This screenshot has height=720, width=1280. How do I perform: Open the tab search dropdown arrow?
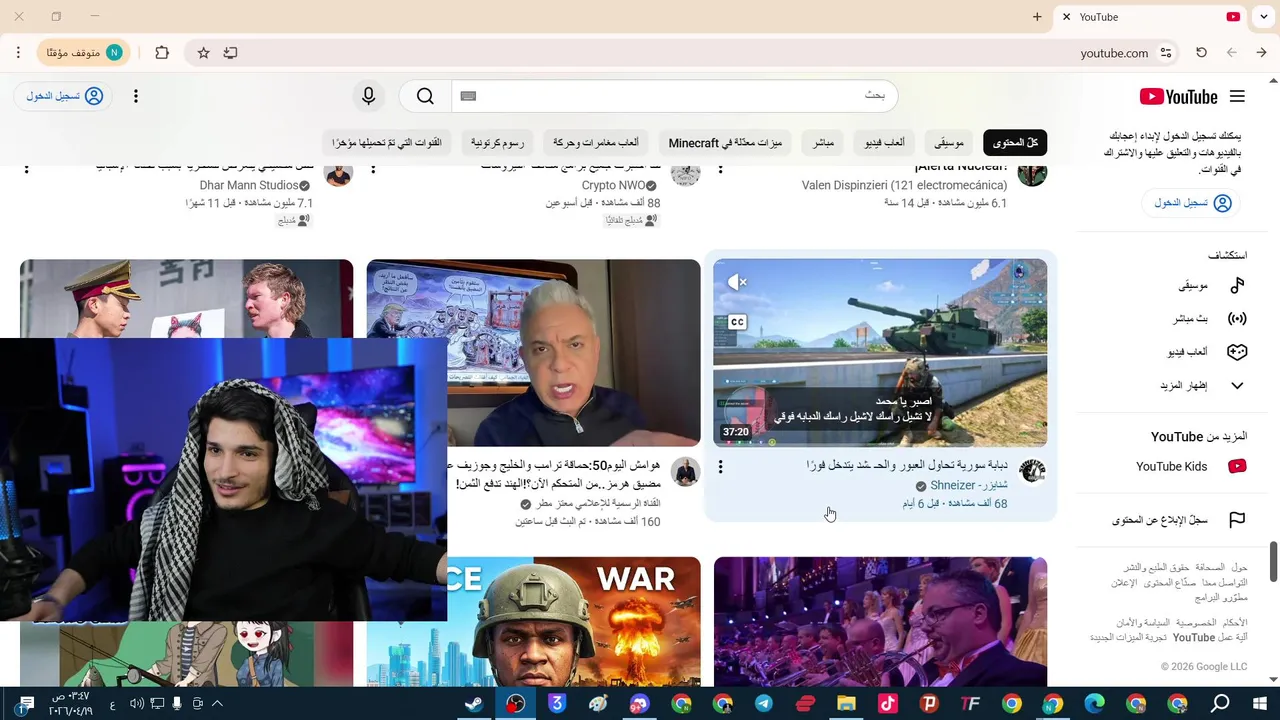(x=1264, y=17)
